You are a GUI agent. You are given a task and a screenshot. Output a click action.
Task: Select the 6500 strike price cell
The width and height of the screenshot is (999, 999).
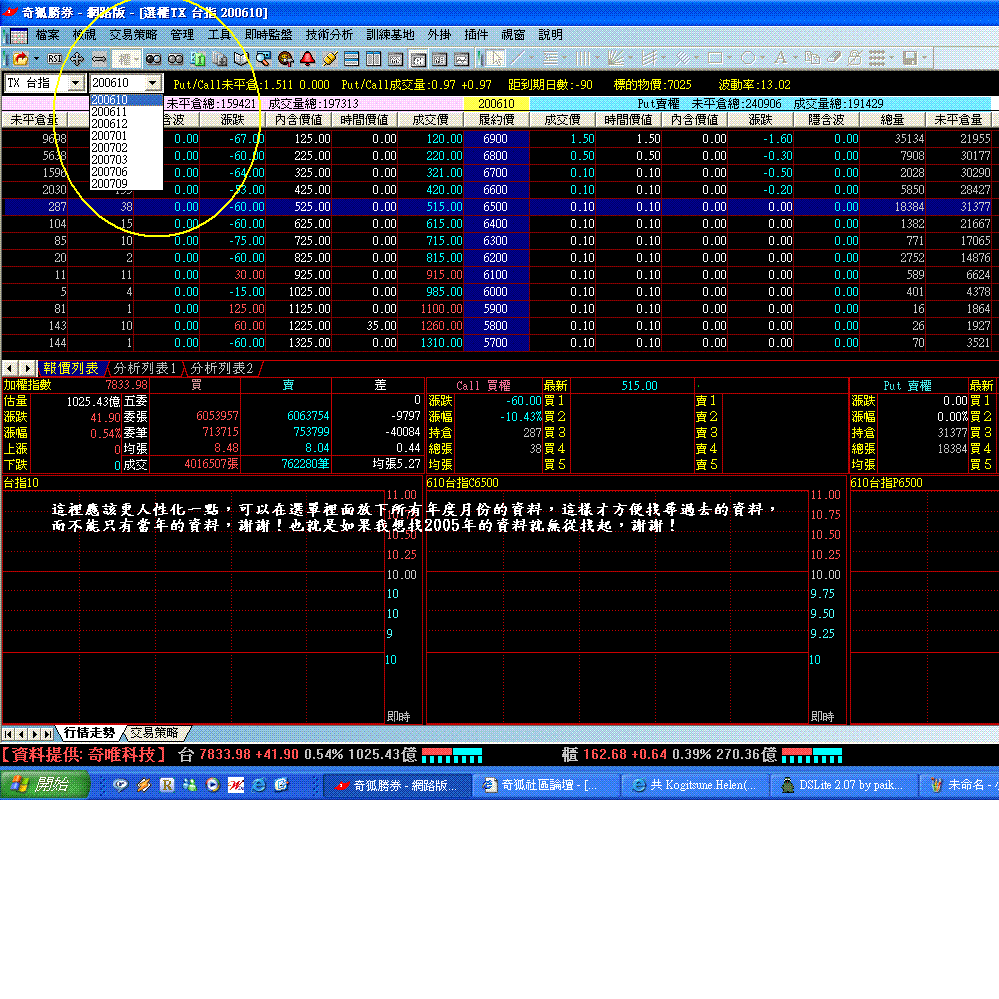click(495, 207)
